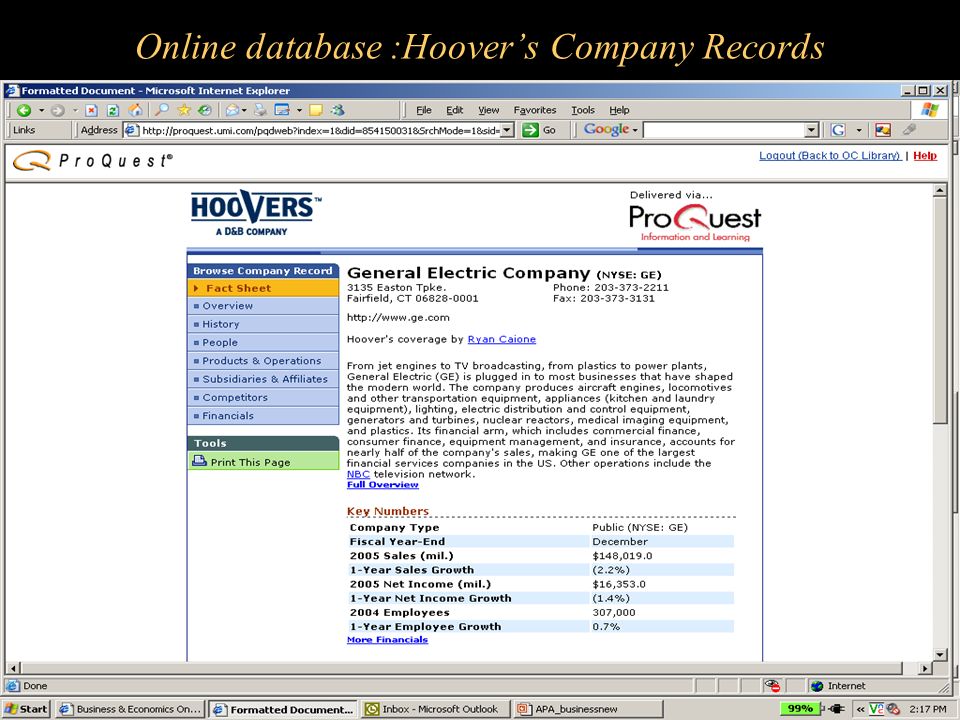Open the Edit menu

454,110
